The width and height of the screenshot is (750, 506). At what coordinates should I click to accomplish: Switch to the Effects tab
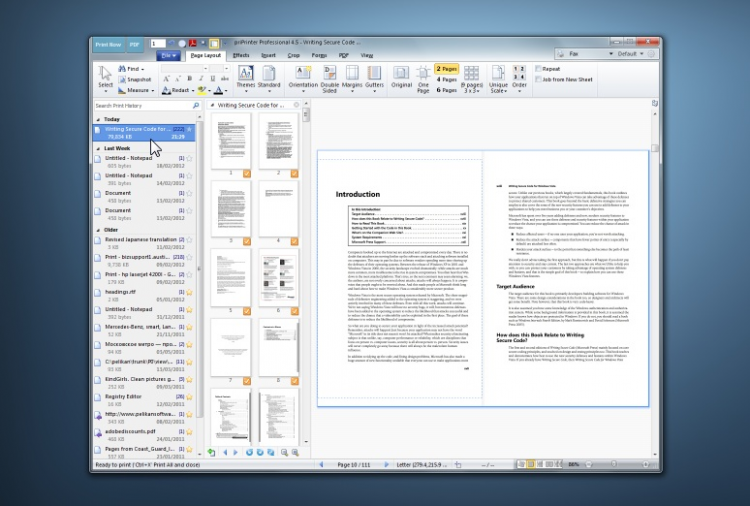tap(241, 55)
